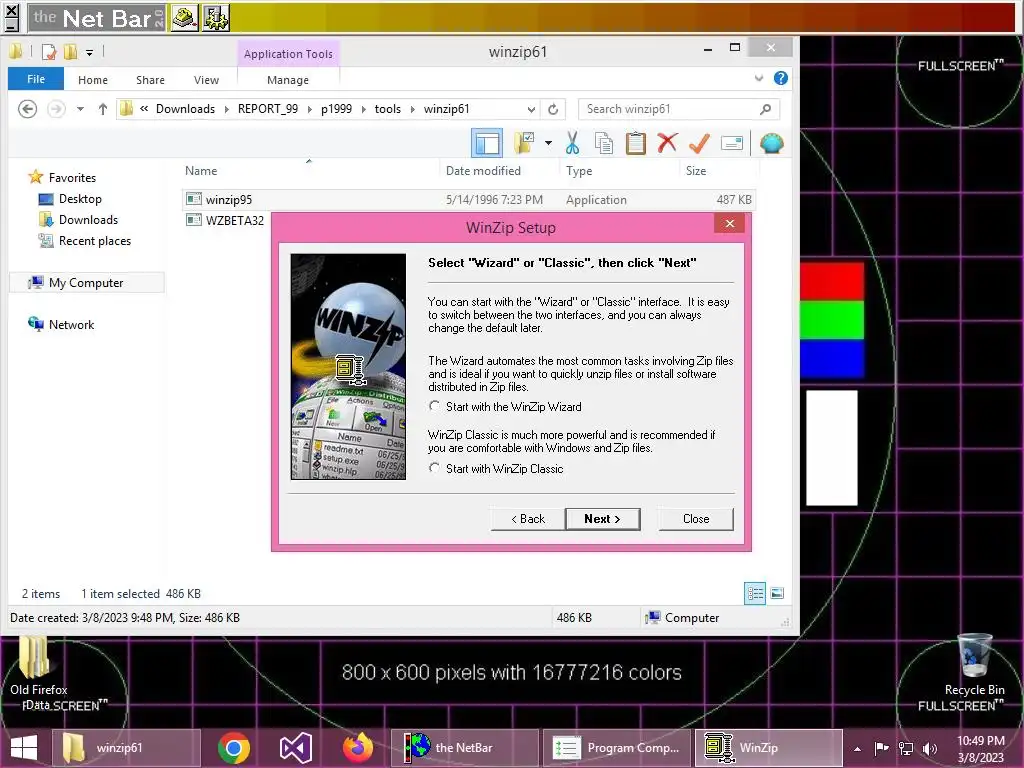Click the red X Delete icon
The width and height of the screenshot is (1024, 768).
[x=667, y=143]
